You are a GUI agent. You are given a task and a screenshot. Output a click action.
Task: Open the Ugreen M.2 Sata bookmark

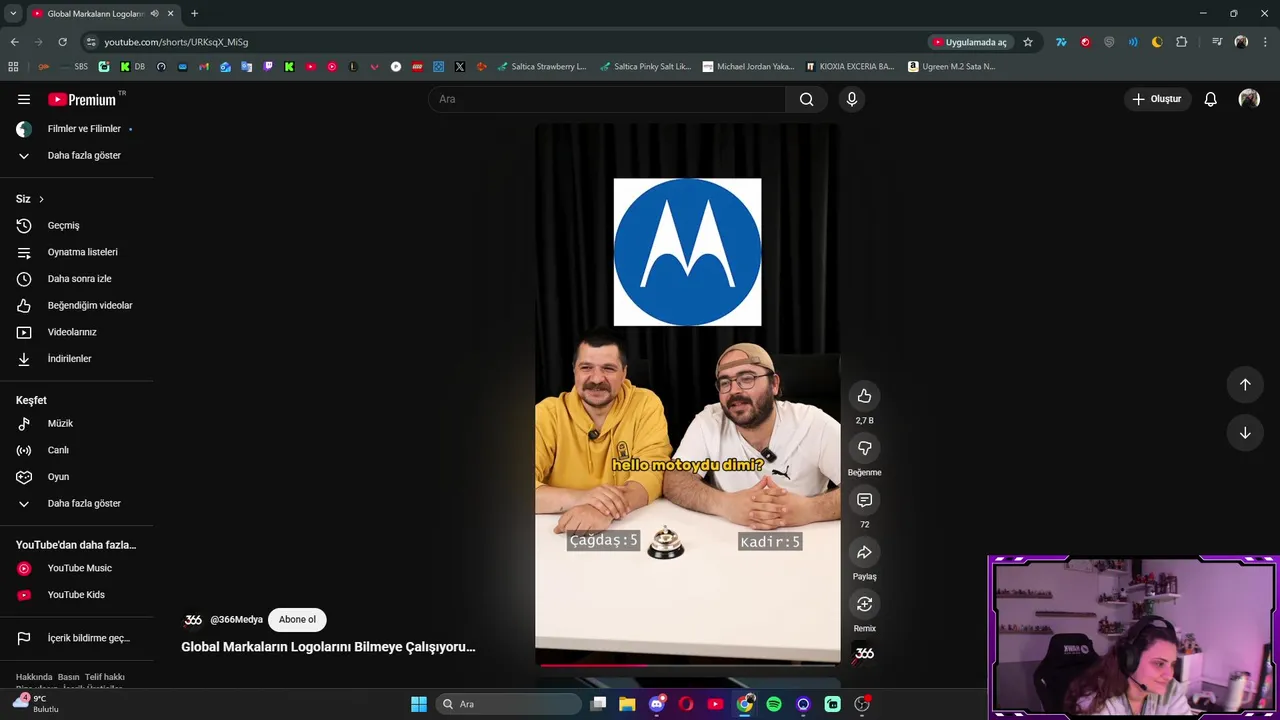[x=952, y=67]
